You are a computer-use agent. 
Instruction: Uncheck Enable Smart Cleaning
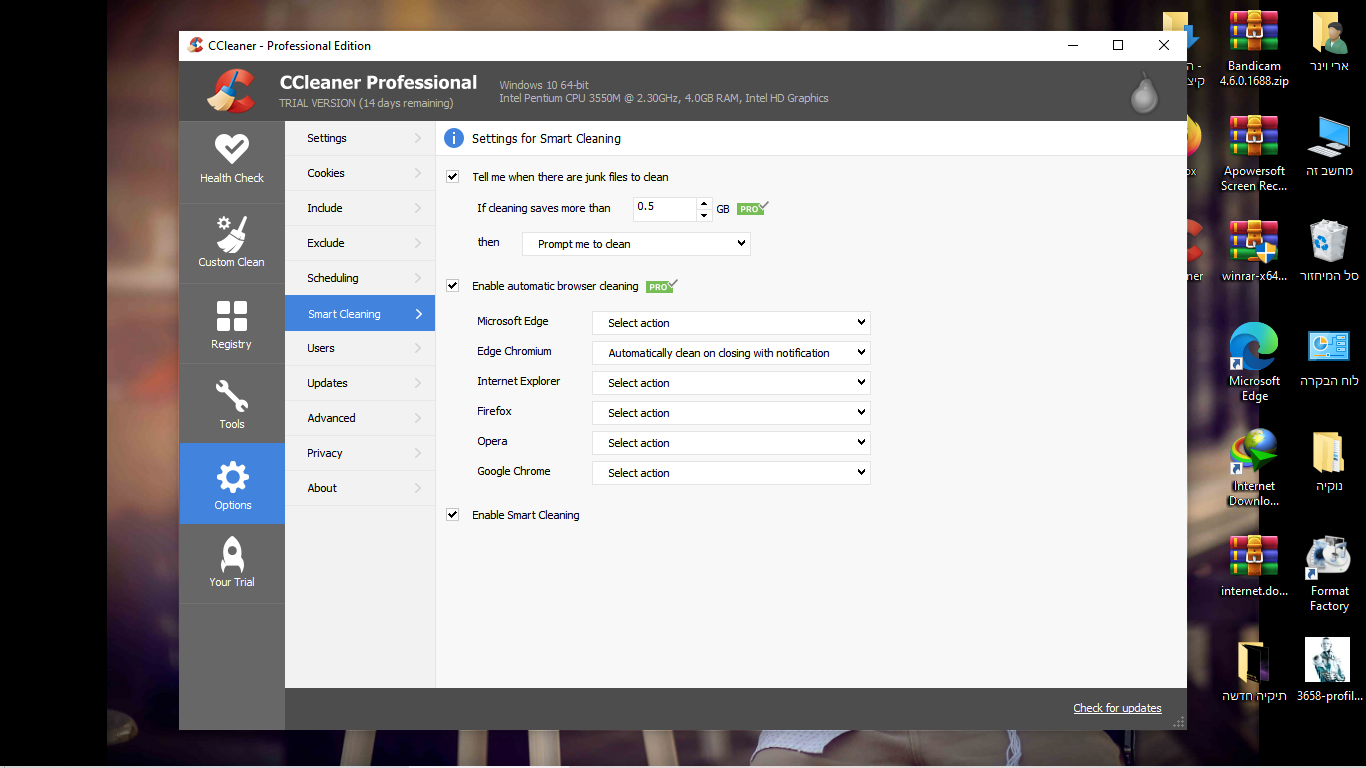[x=453, y=515]
